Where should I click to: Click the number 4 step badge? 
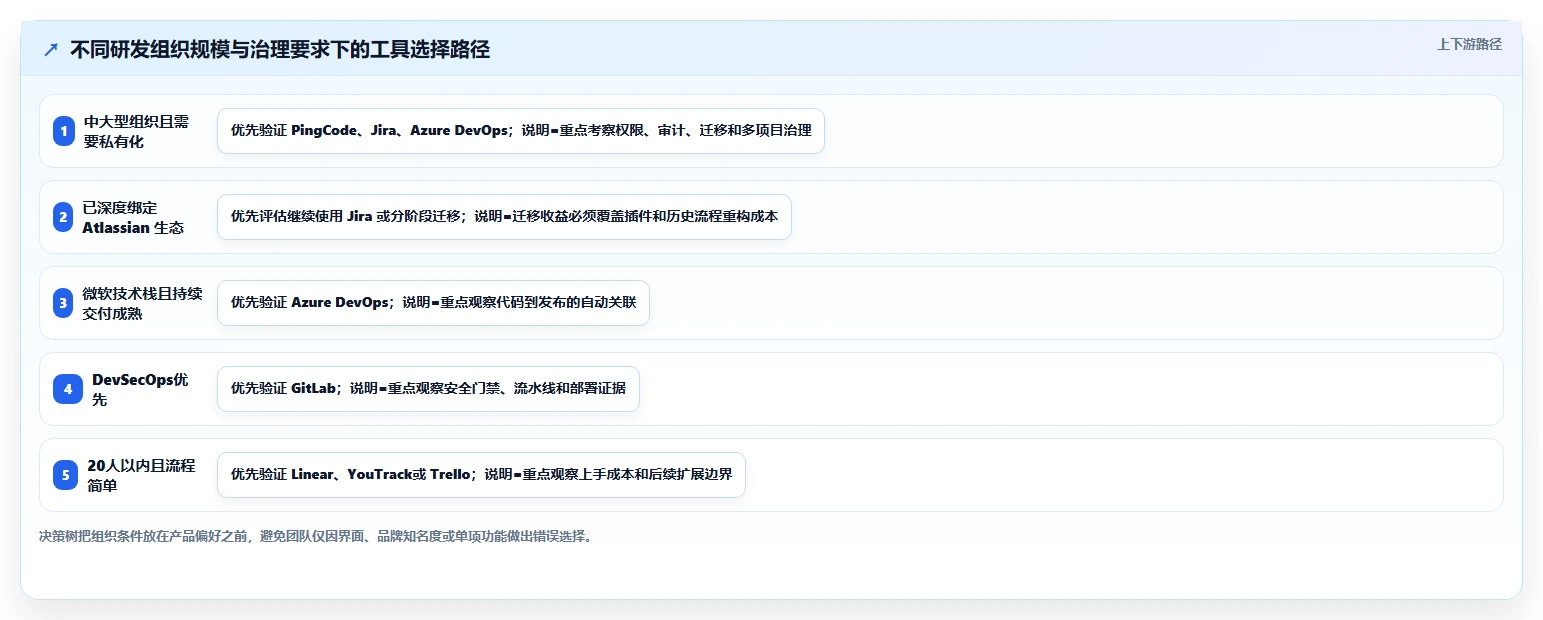pyautogui.click(x=68, y=389)
